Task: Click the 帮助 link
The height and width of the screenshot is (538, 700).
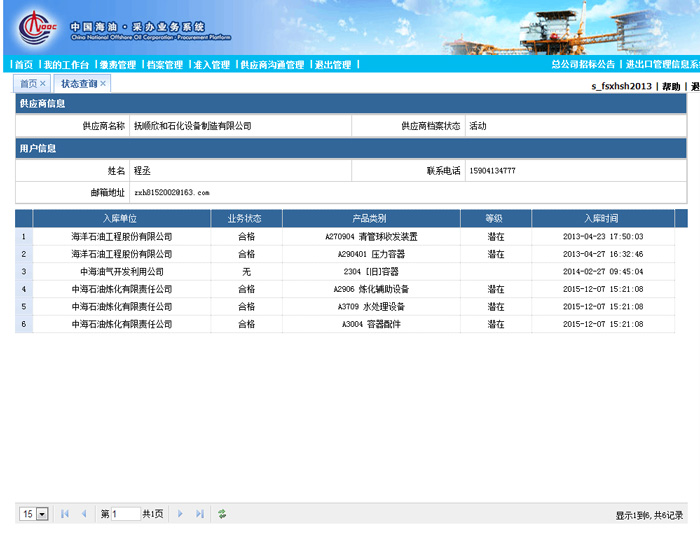Action: (671, 87)
